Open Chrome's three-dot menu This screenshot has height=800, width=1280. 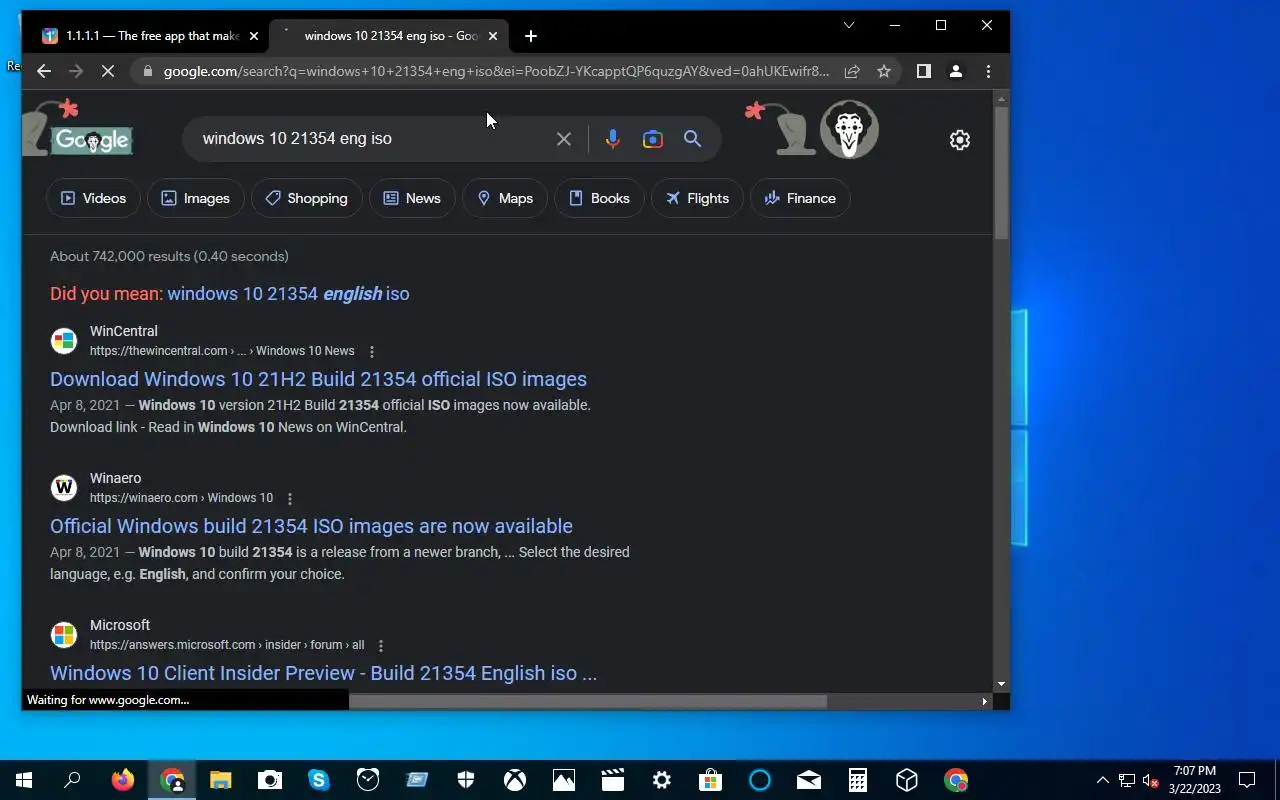pyautogui.click(x=988, y=71)
